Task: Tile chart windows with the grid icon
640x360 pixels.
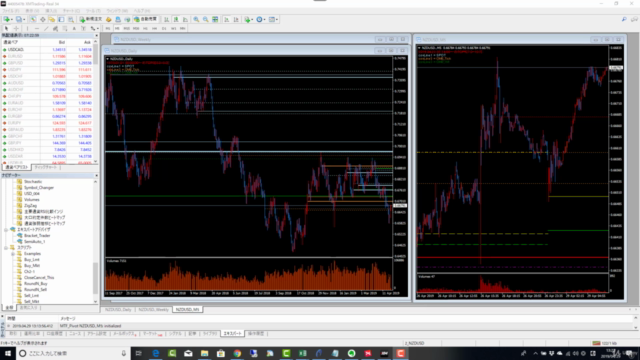Action: click(x=215, y=19)
